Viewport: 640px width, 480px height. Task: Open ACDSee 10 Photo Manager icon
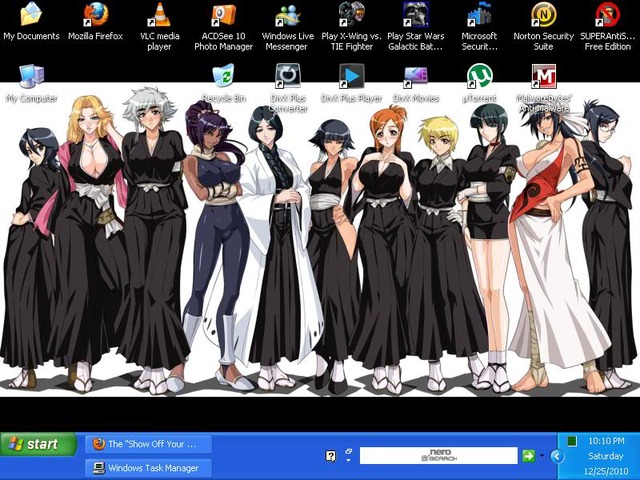point(223,14)
